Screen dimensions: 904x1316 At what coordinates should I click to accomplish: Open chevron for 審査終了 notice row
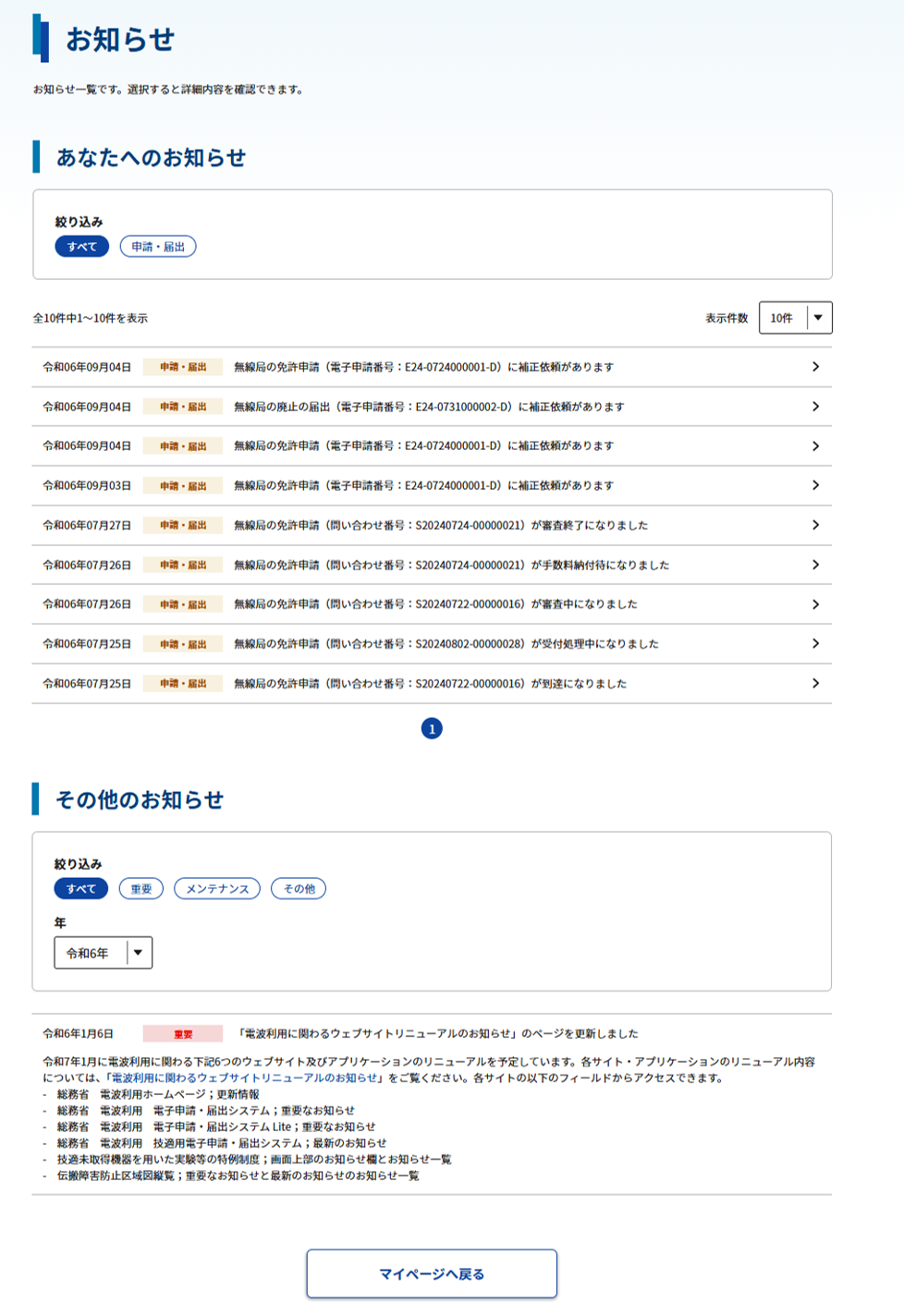tap(815, 525)
